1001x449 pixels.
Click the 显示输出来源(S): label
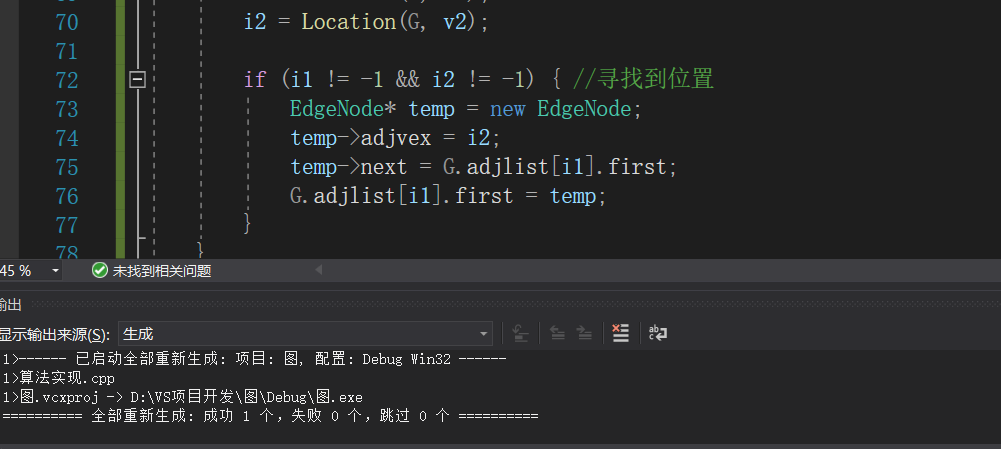55,334
